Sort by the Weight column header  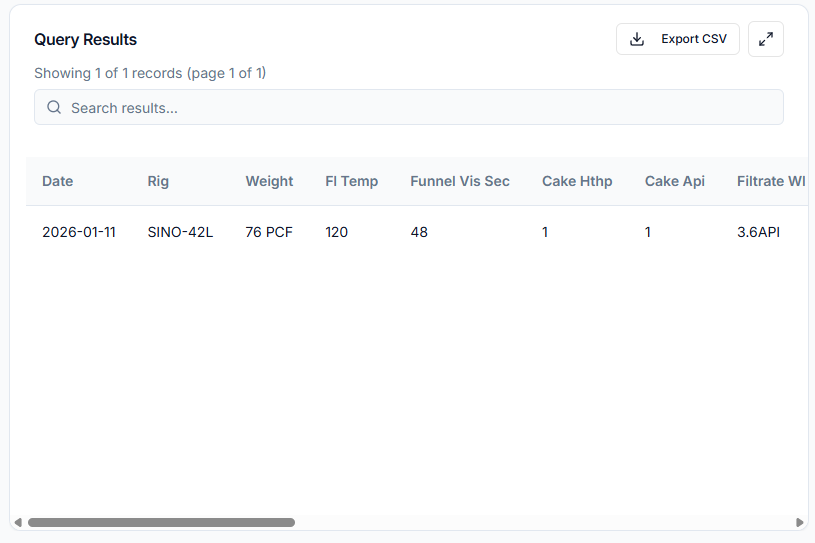(269, 181)
